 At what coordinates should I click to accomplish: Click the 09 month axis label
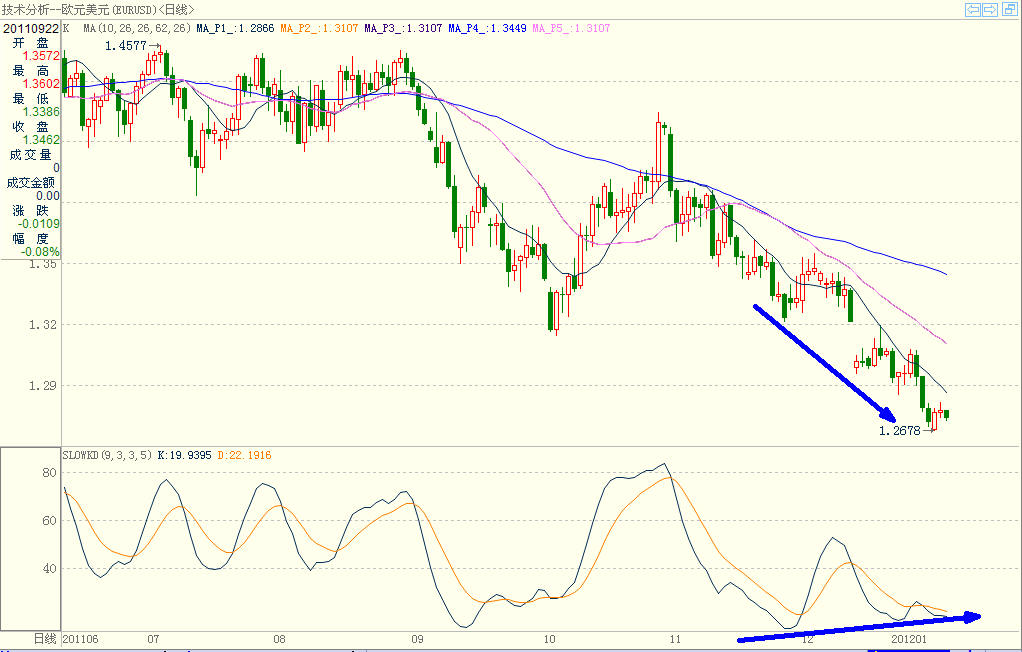[417, 639]
